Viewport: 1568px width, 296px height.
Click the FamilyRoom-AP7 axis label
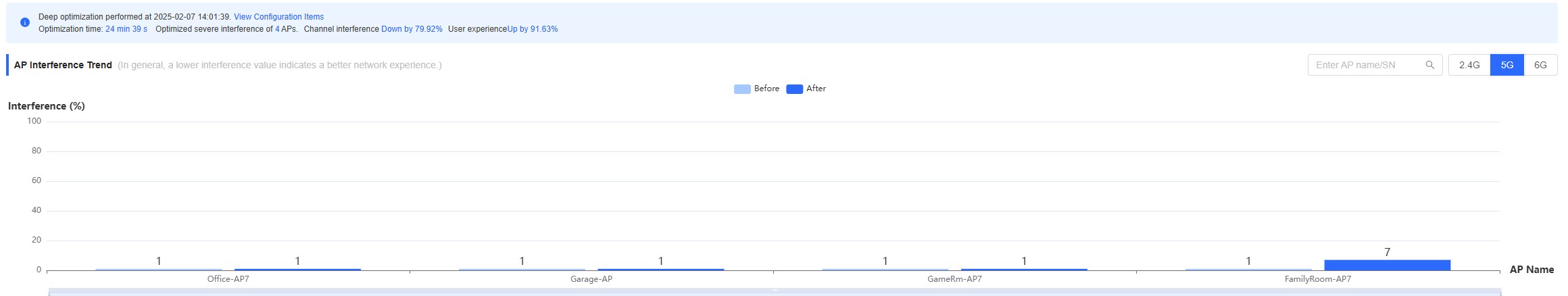(x=1317, y=279)
